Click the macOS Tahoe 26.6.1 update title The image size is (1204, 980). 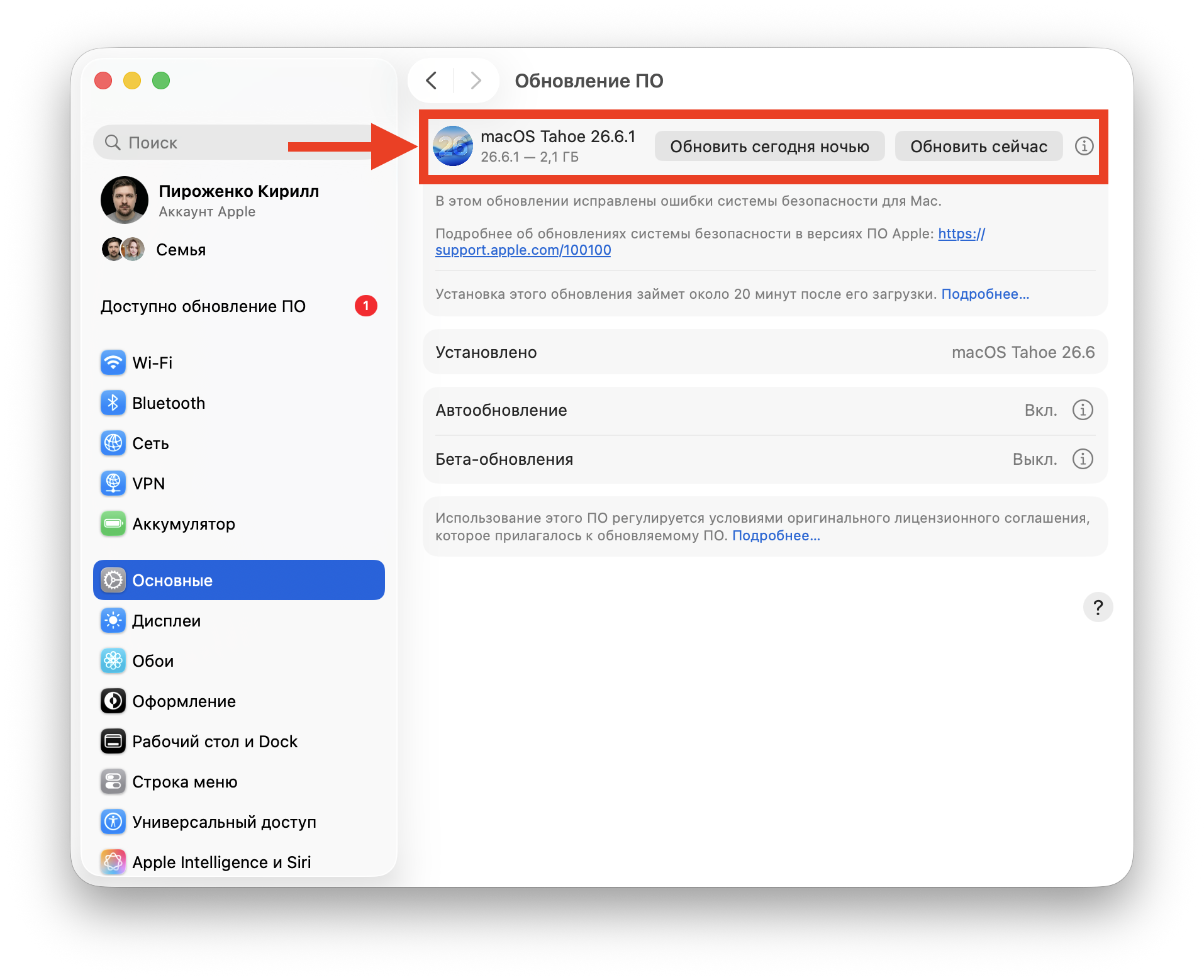(x=558, y=136)
